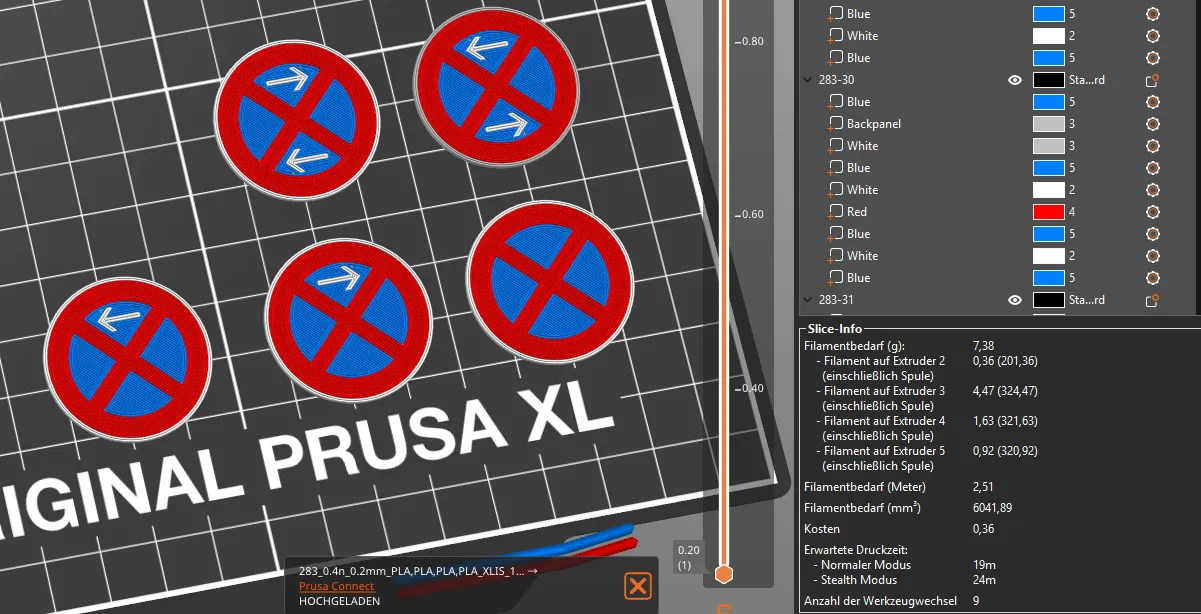Click the orange layer slider handle
The image size is (1201, 614).
point(723,574)
